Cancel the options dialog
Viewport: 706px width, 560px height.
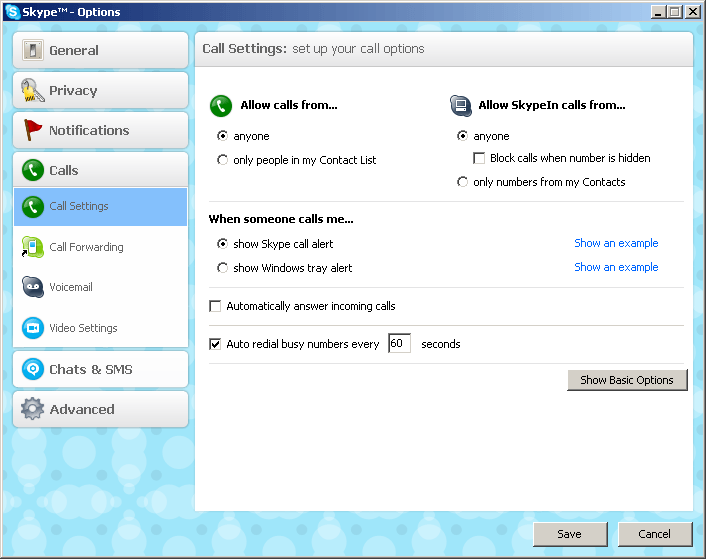point(655,534)
